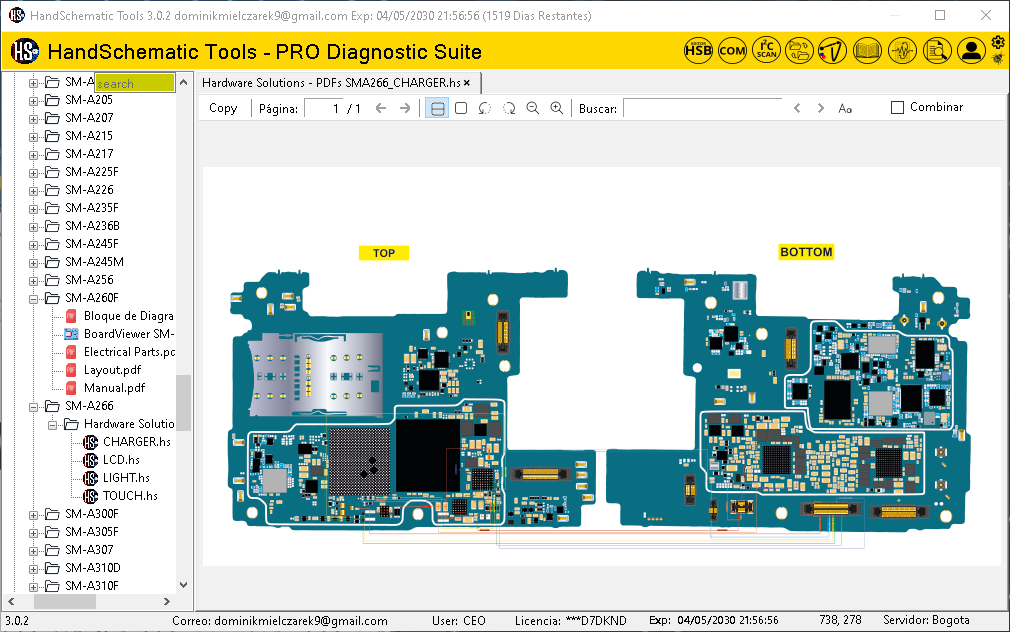
Task: Collapse the SM-A260F folder
Action: click(x=33, y=299)
